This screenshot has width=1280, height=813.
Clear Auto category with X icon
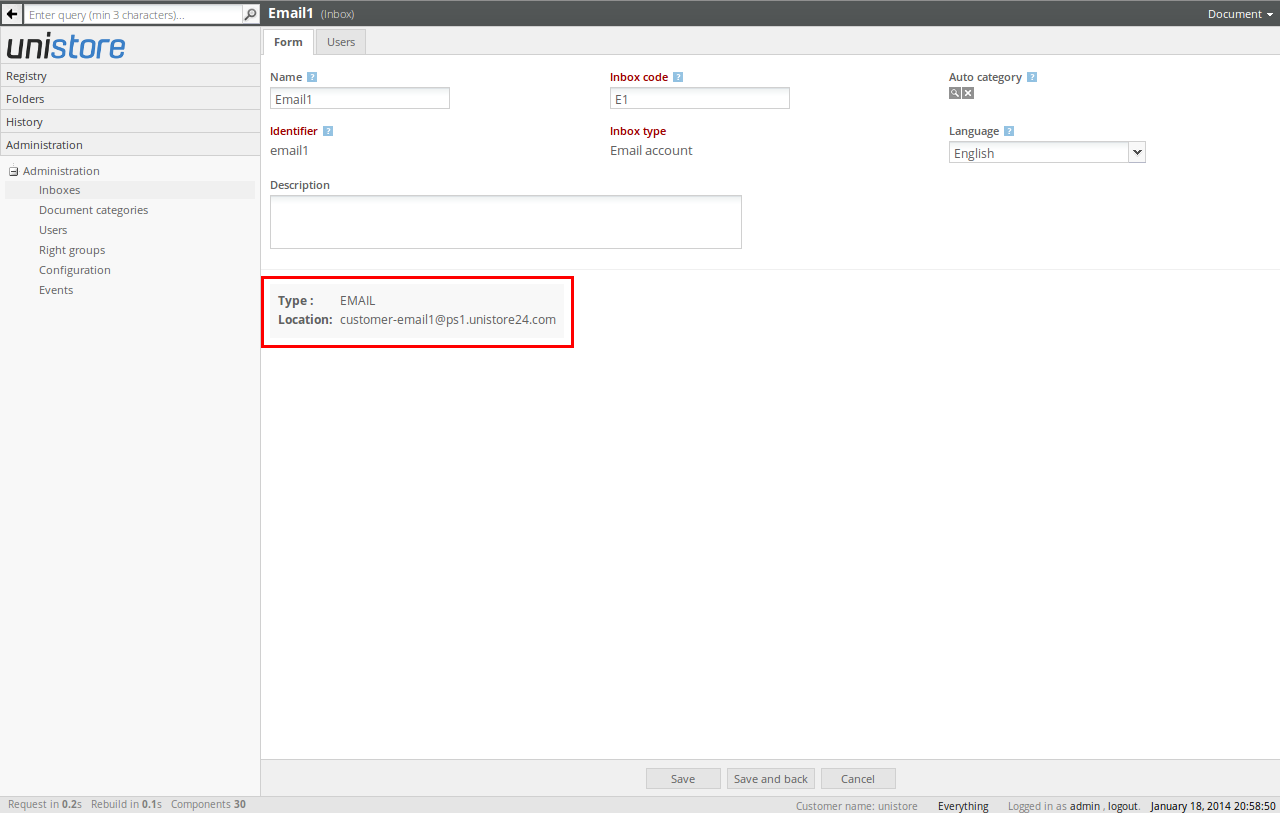click(968, 93)
